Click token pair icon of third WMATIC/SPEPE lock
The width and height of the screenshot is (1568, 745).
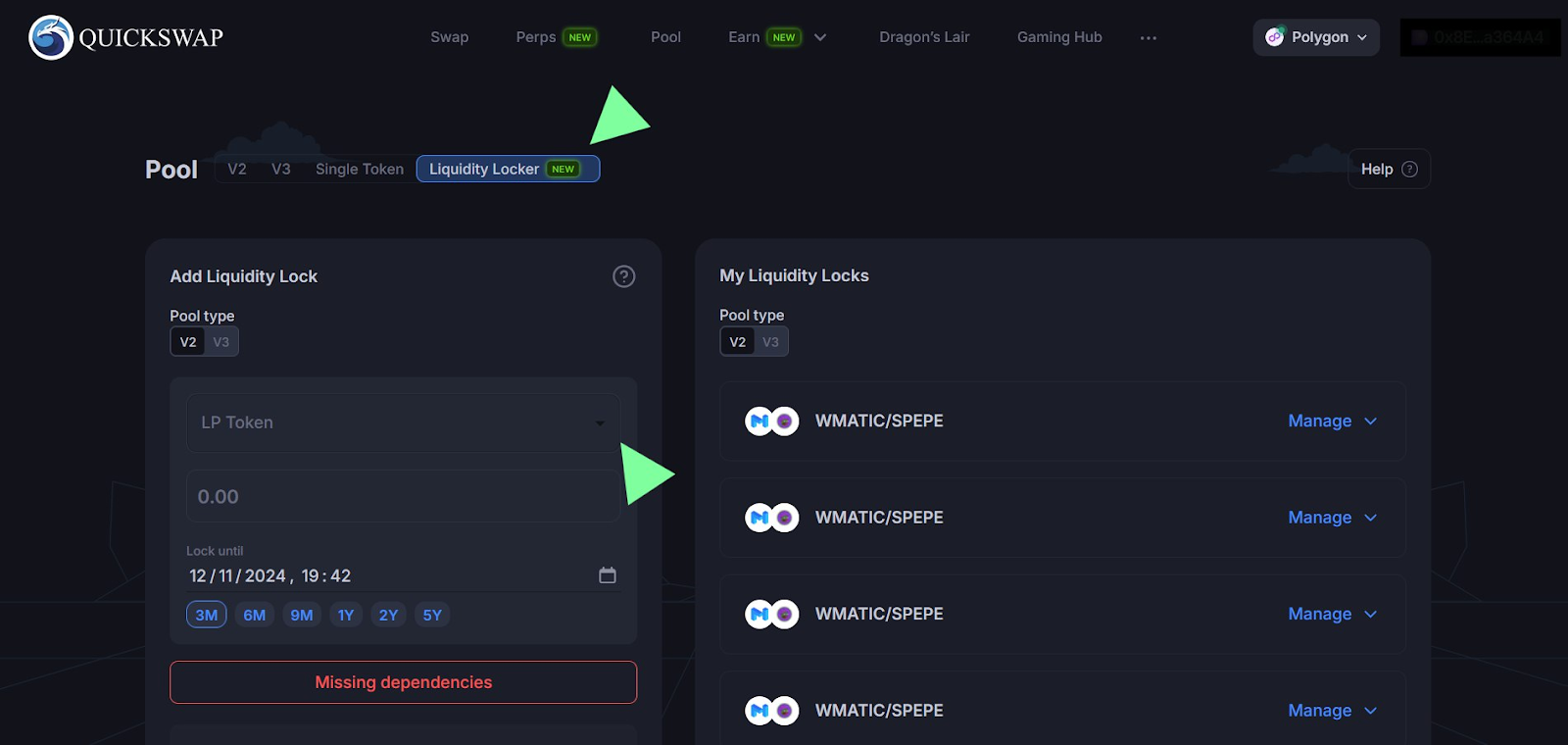tap(772, 615)
